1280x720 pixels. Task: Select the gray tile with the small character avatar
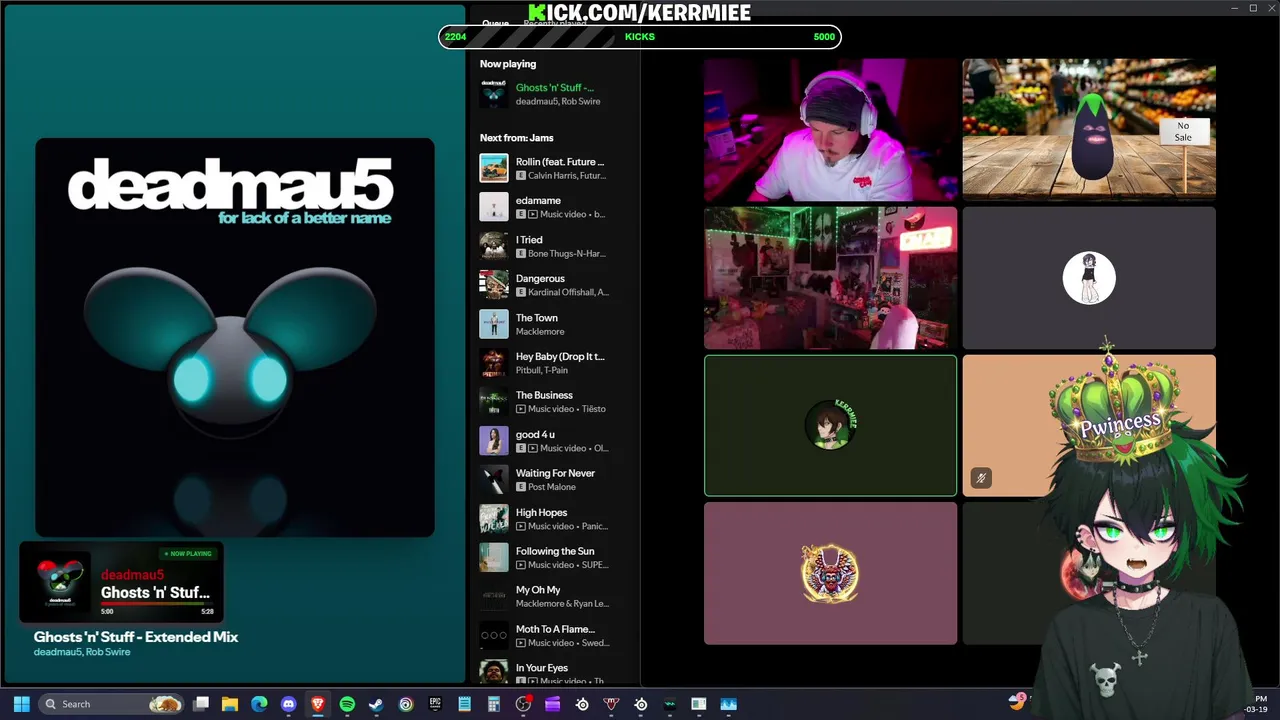click(1089, 278)
